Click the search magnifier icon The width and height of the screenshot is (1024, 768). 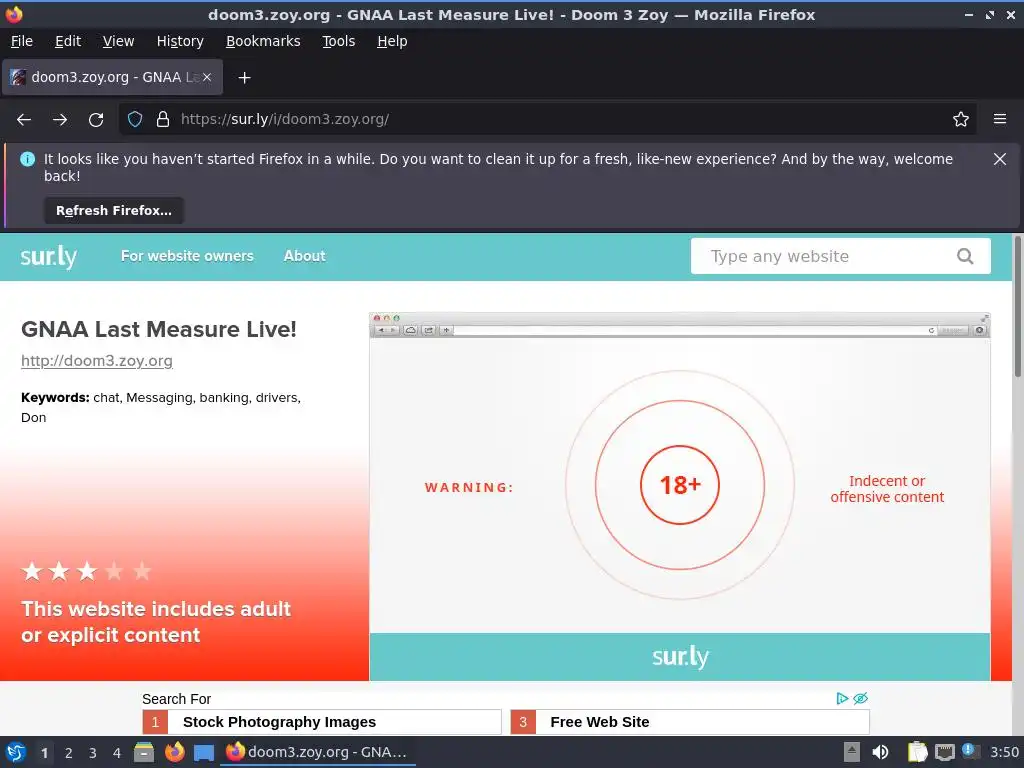[x=965, y=257]
